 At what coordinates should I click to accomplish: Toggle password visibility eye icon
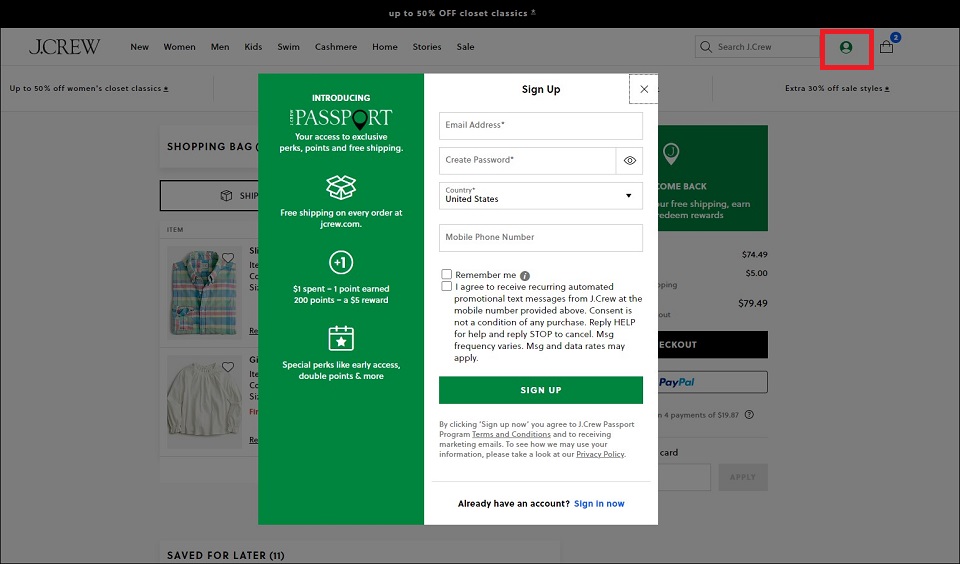(x=629, y=160)
